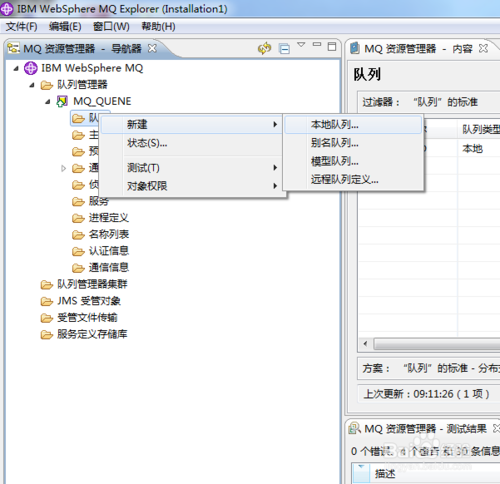The height and width of the screenshot is (484, 500).
Task: Click the 认证信息 folder icon
Action: (x=78, y=251)
